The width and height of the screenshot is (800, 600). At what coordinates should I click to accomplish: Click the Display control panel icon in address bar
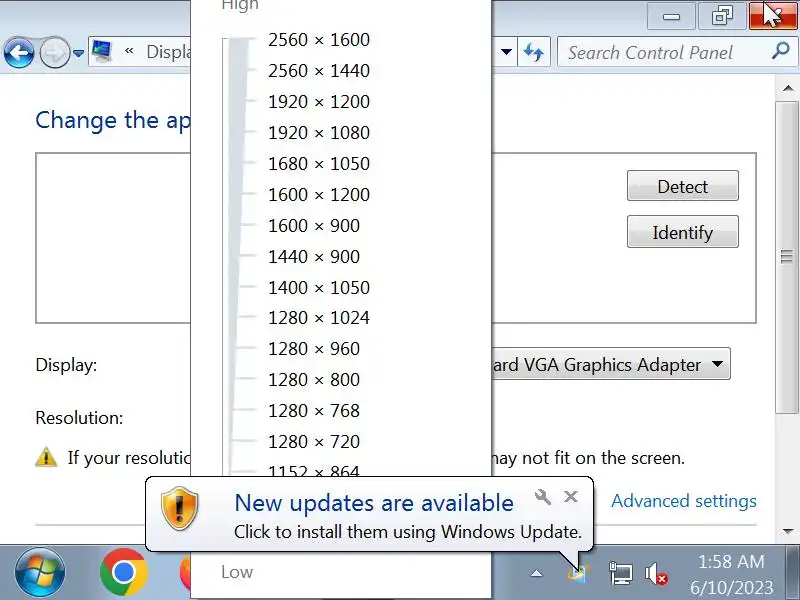[102, 52]
